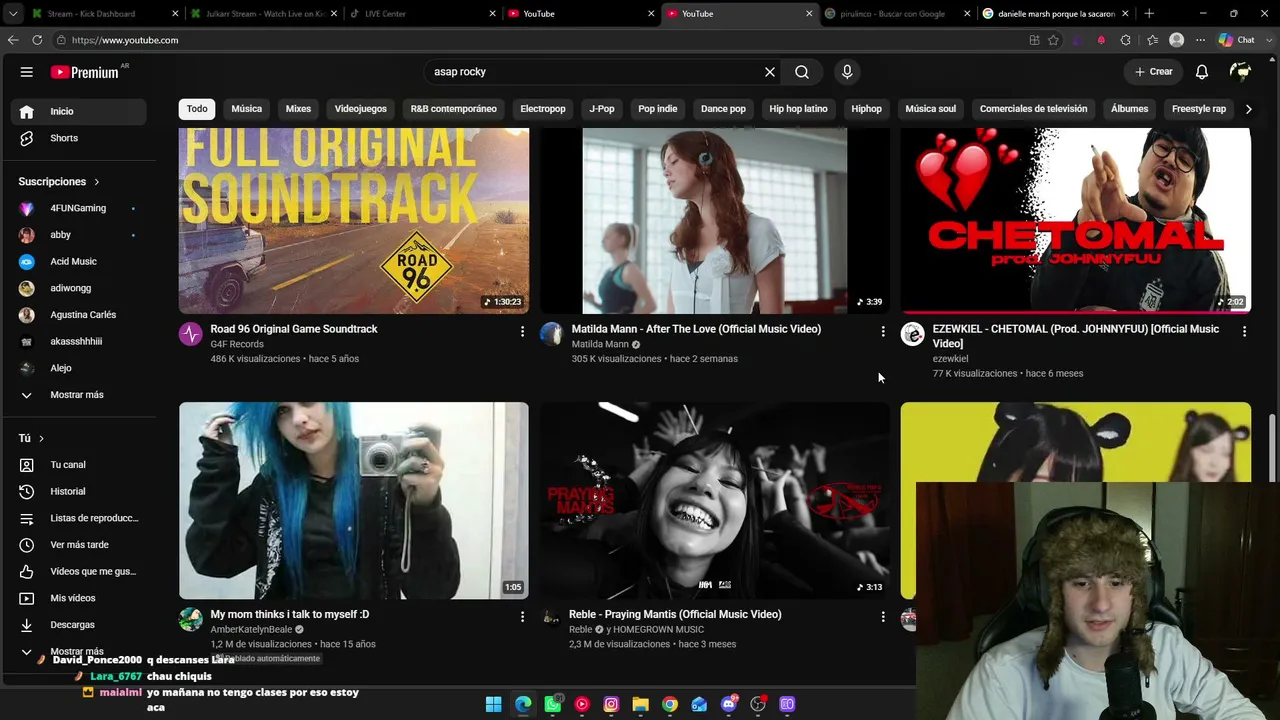The image size is (1280, 720).
Task: Open Road 96 Original Game Soundtrack title
Action: (294, 329)
